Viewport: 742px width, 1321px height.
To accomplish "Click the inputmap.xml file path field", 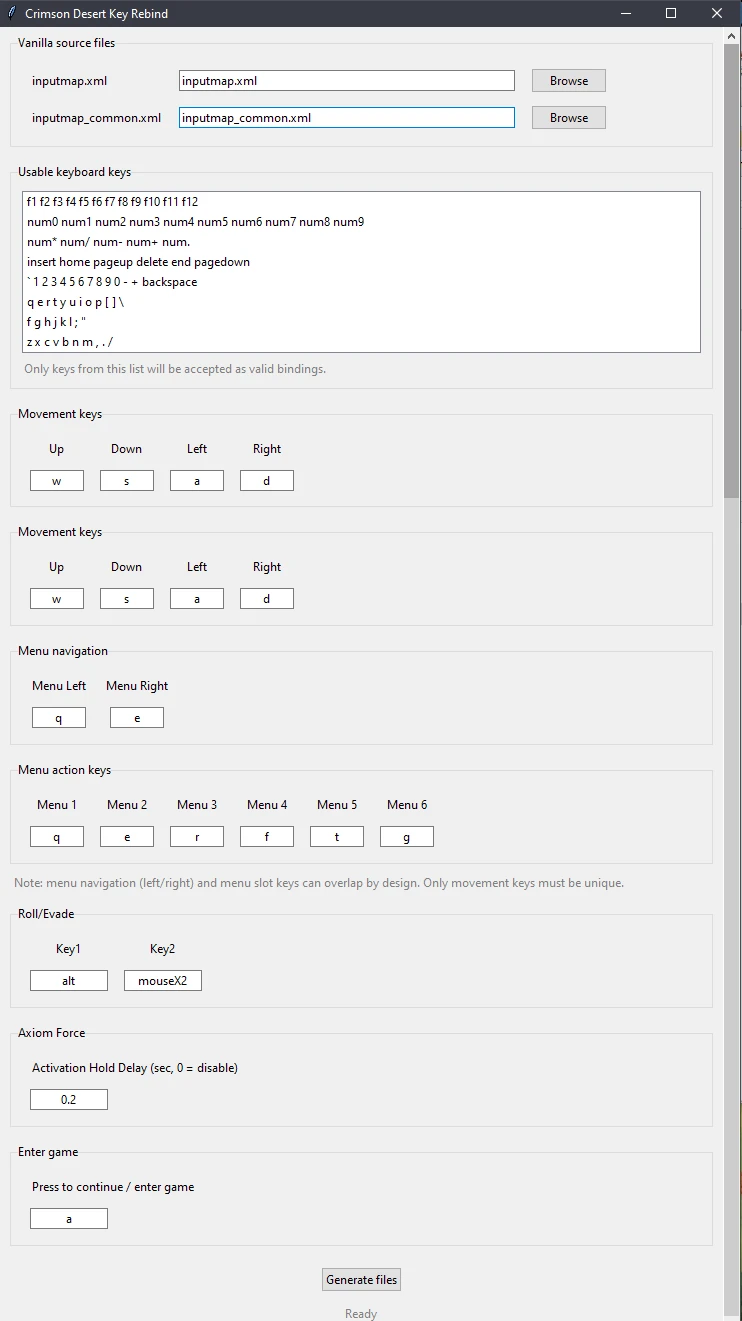I will coord(347,81).
